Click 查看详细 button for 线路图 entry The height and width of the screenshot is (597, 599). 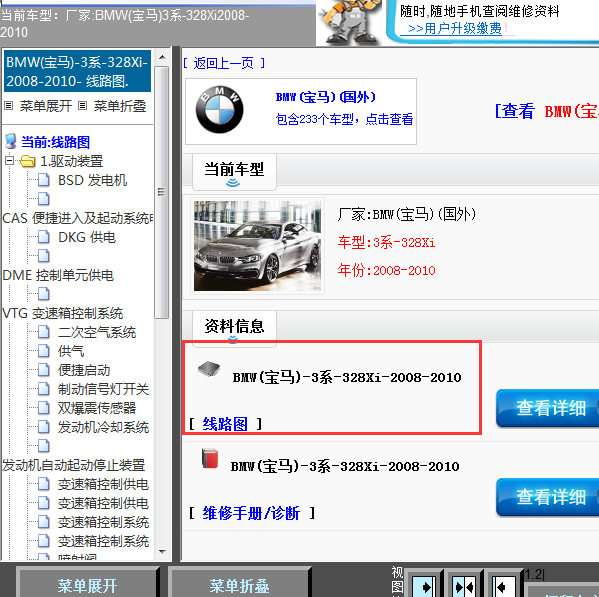pos(548,408)
